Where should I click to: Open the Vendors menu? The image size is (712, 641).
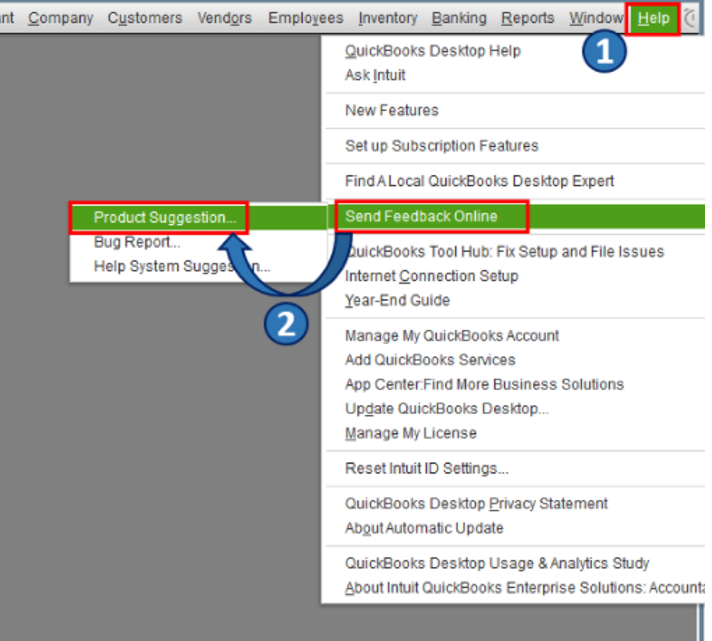224,18
